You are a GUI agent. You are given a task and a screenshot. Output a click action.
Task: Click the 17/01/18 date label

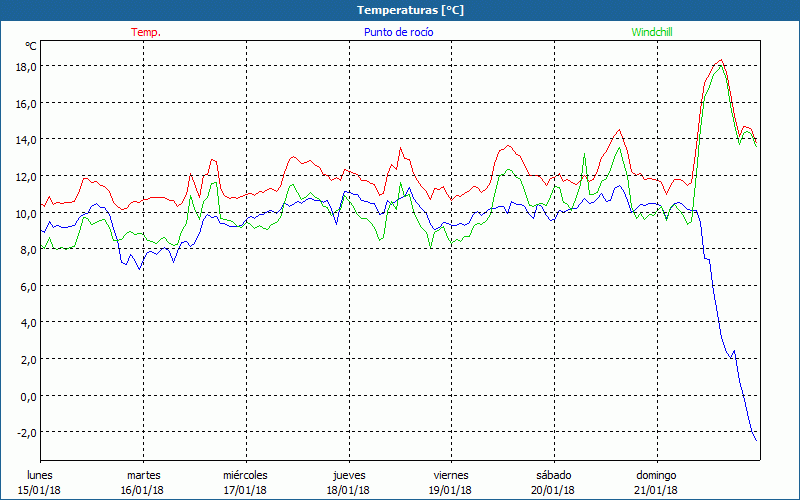point(245,489)
